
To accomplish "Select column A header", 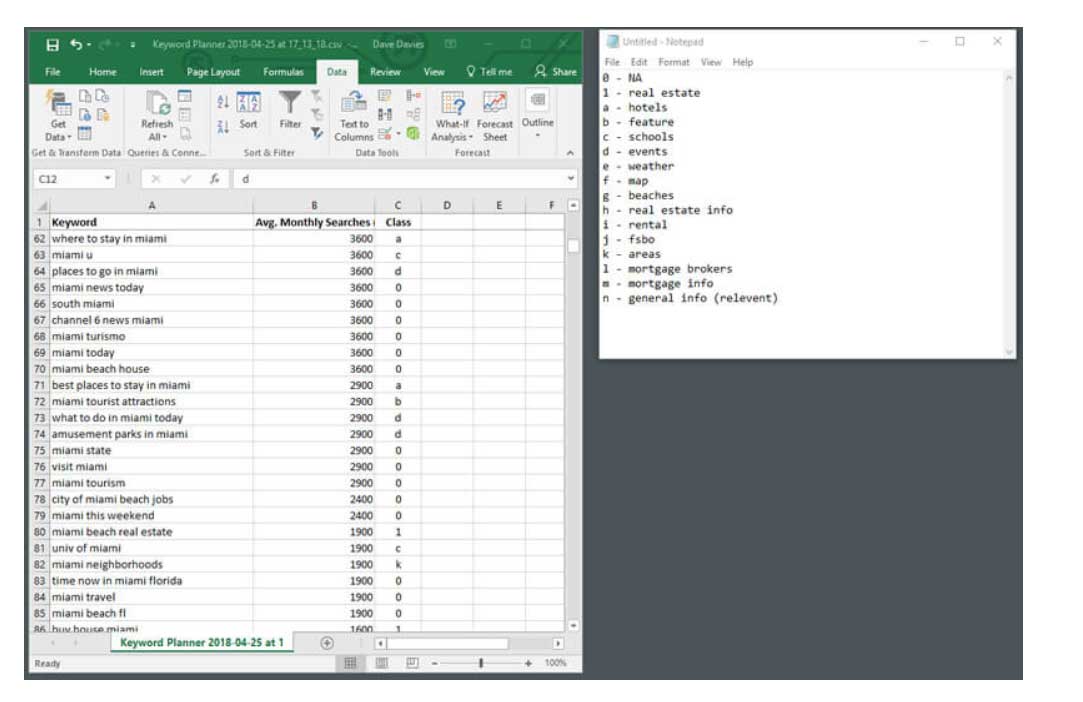I will tap(151, 205).
